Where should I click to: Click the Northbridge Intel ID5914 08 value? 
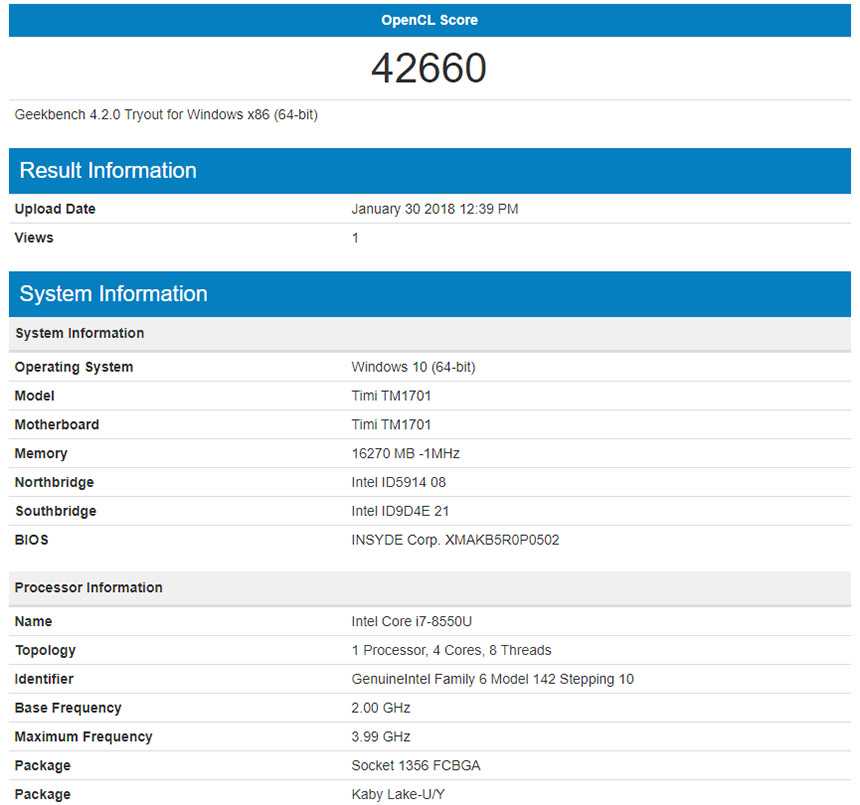398,483
